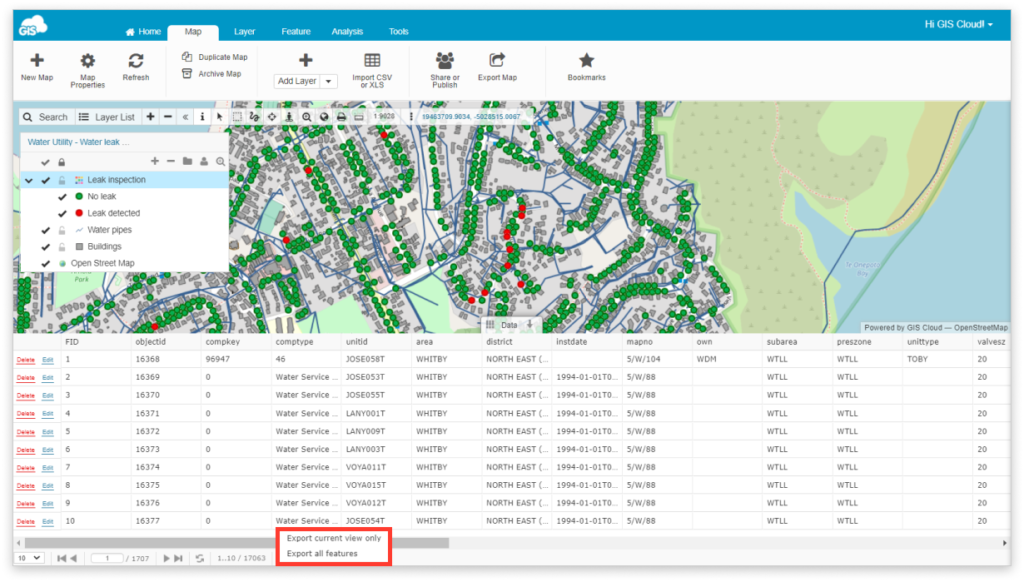Open the Analysis tab
1024x582 pixels.
(347, 31)
